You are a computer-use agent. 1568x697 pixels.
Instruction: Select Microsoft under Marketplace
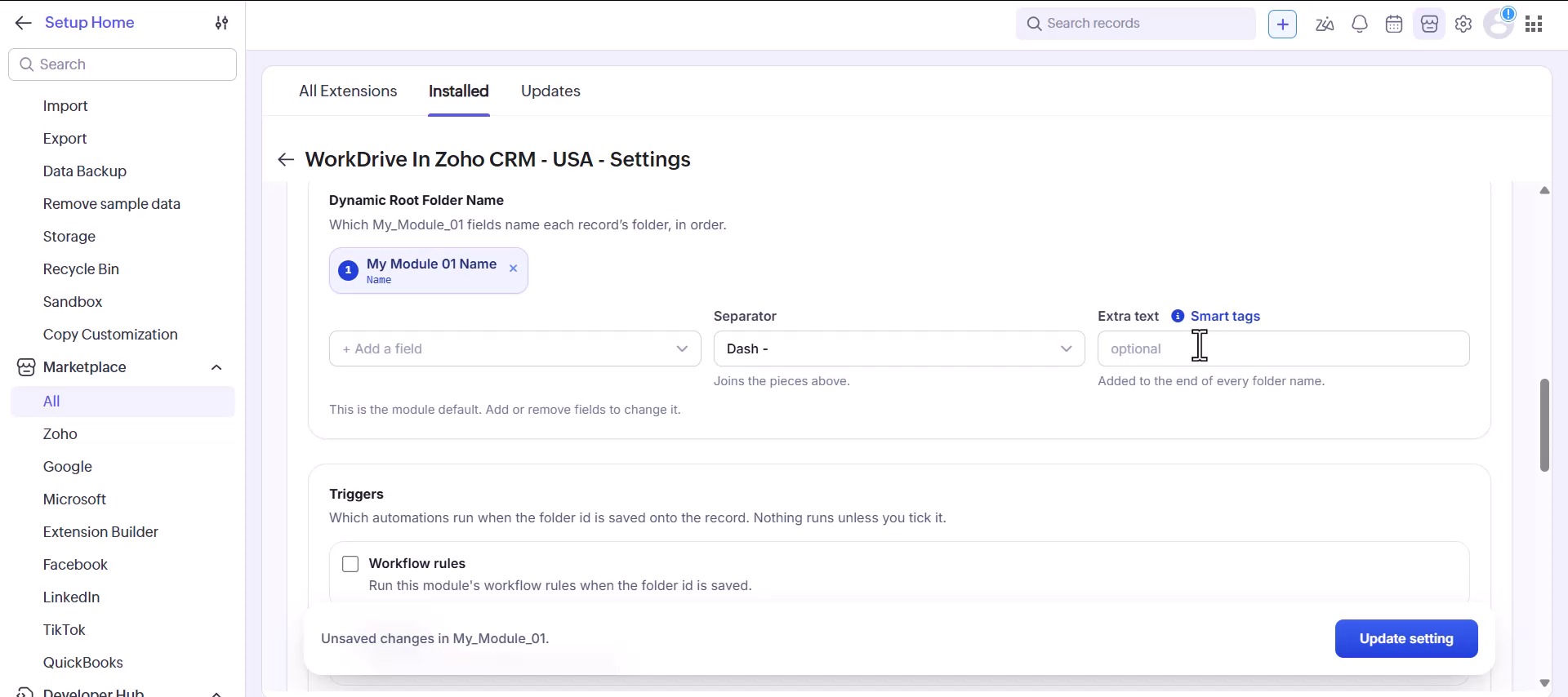(x=74, y=499)
